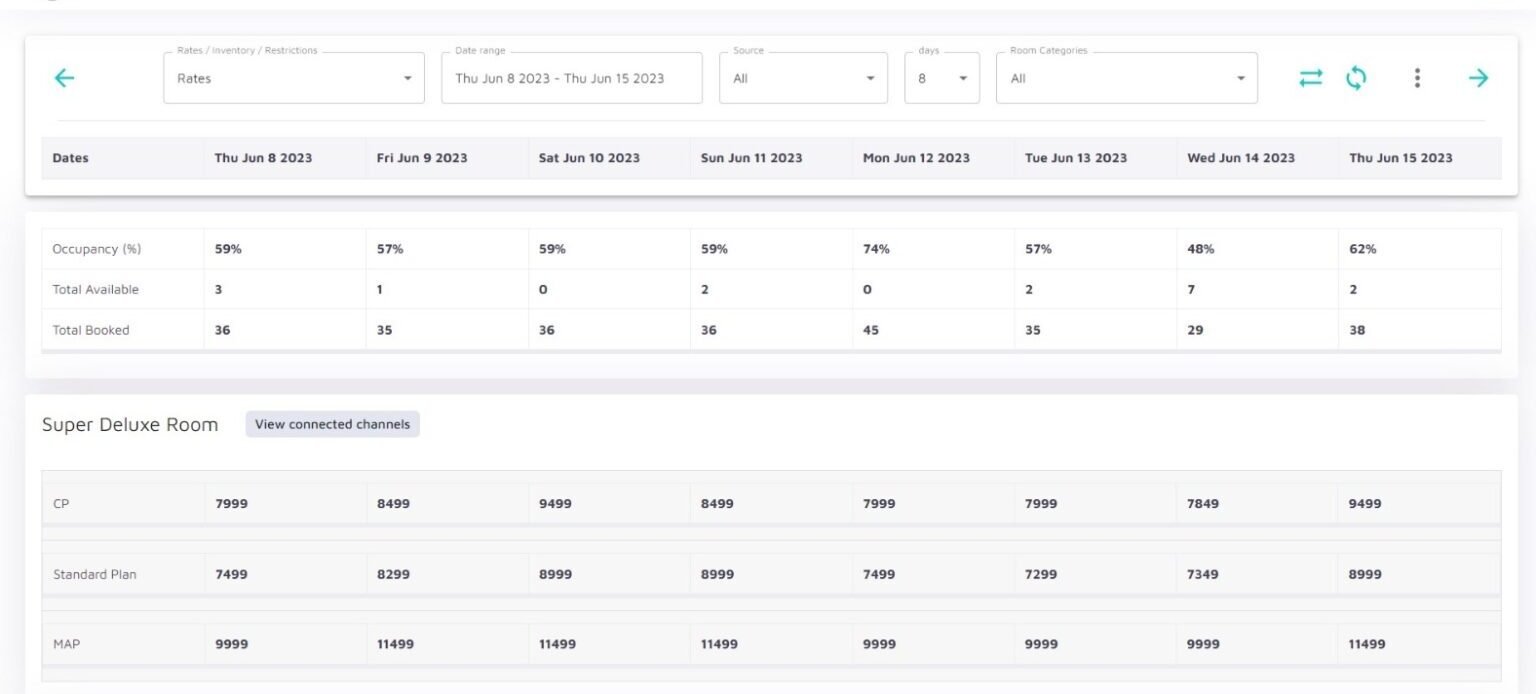Expand the Source dropdown

[x=803, y=78]
